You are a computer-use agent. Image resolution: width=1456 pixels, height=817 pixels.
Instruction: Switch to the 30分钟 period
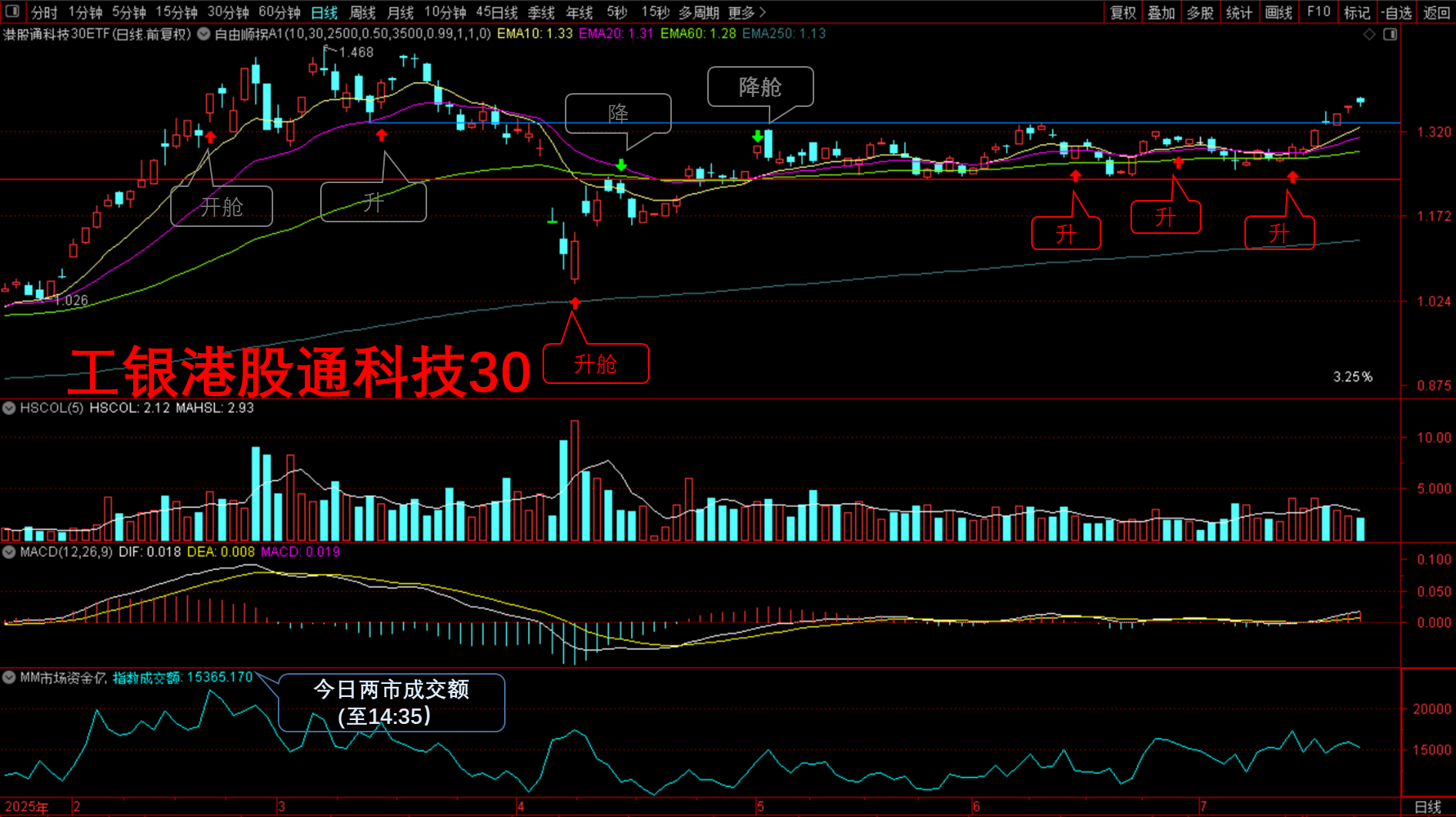pyautogui.click(x=228, y=12)
